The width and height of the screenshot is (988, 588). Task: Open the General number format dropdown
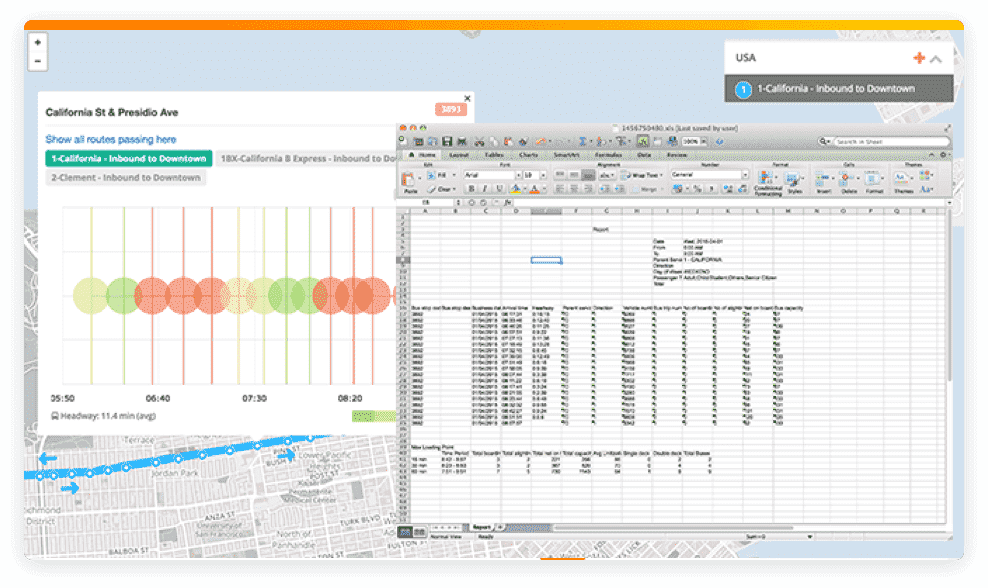click(708, 176)
